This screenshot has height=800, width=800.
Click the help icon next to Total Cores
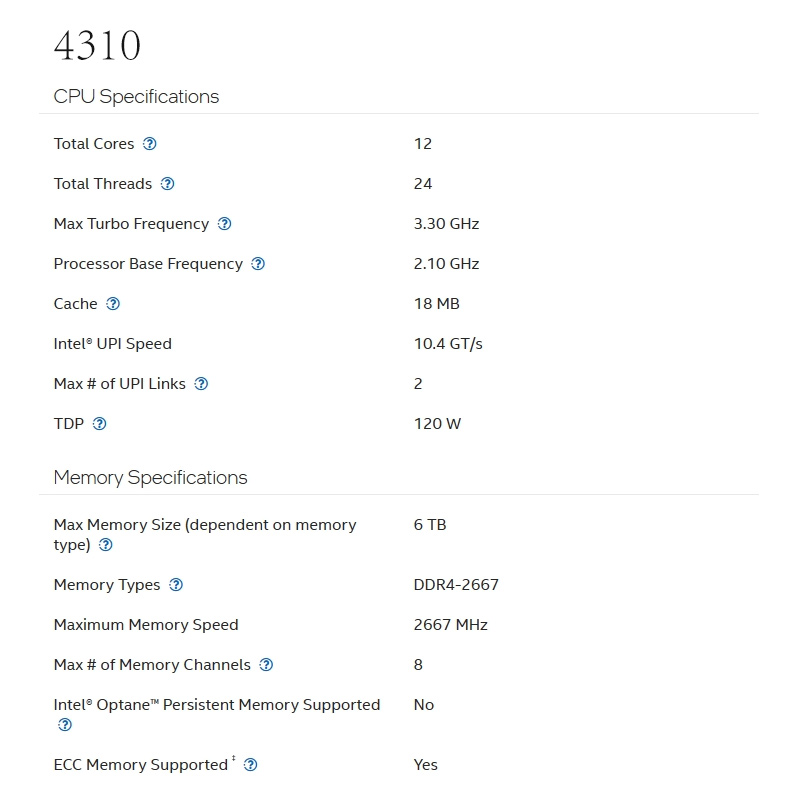150,144
